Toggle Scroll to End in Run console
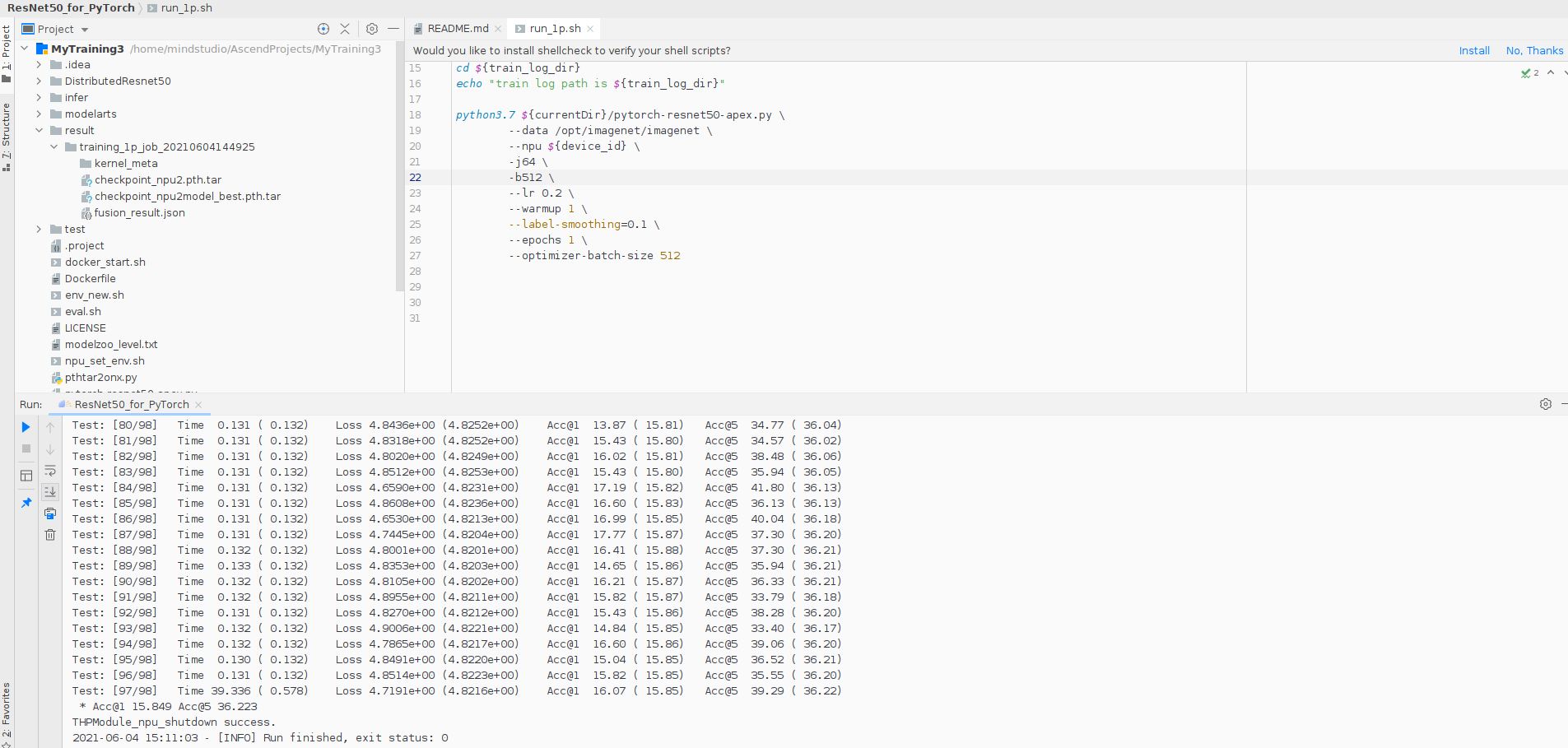 coord(50,492)
